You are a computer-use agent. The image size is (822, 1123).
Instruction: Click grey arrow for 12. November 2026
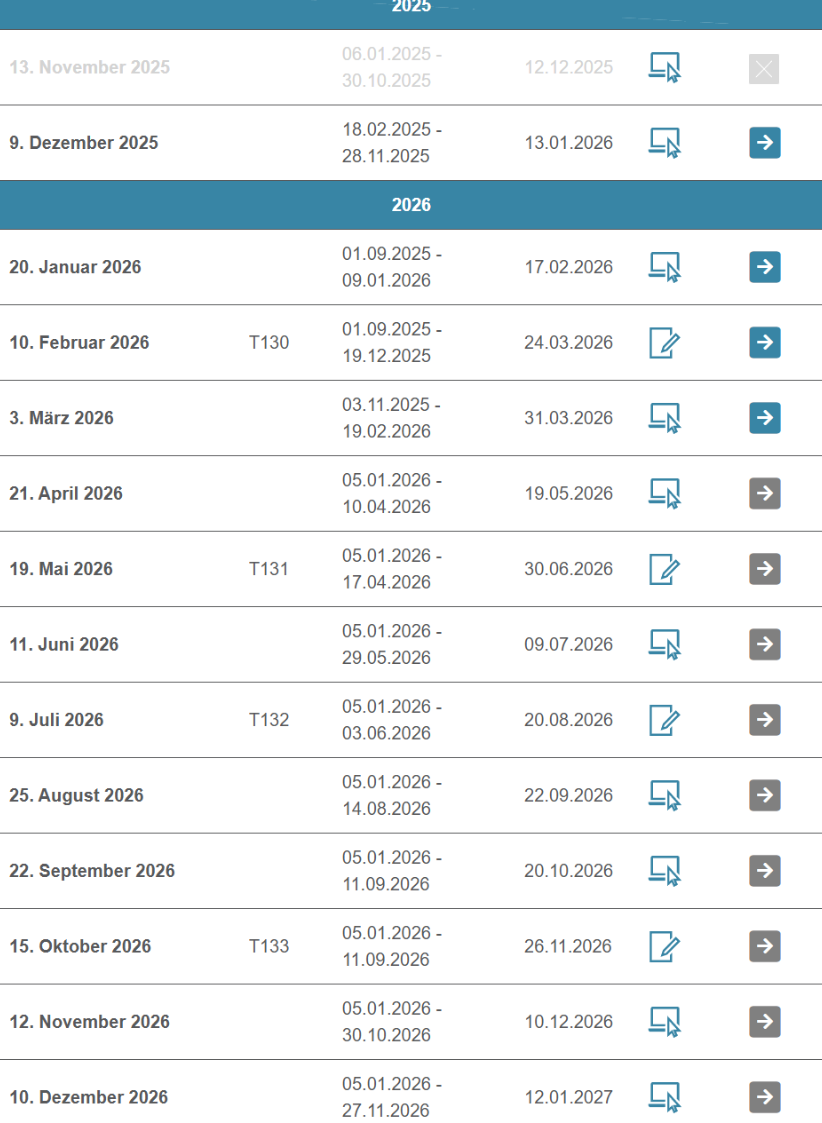[764, 1021]
